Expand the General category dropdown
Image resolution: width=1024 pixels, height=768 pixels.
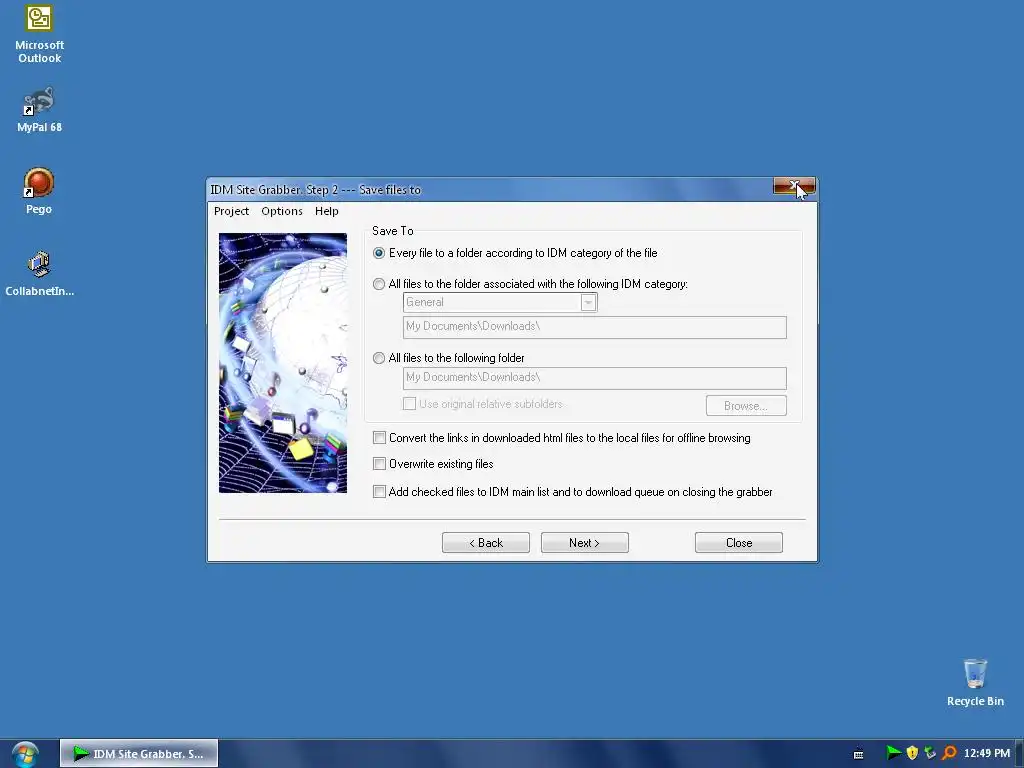coord(588,302)
